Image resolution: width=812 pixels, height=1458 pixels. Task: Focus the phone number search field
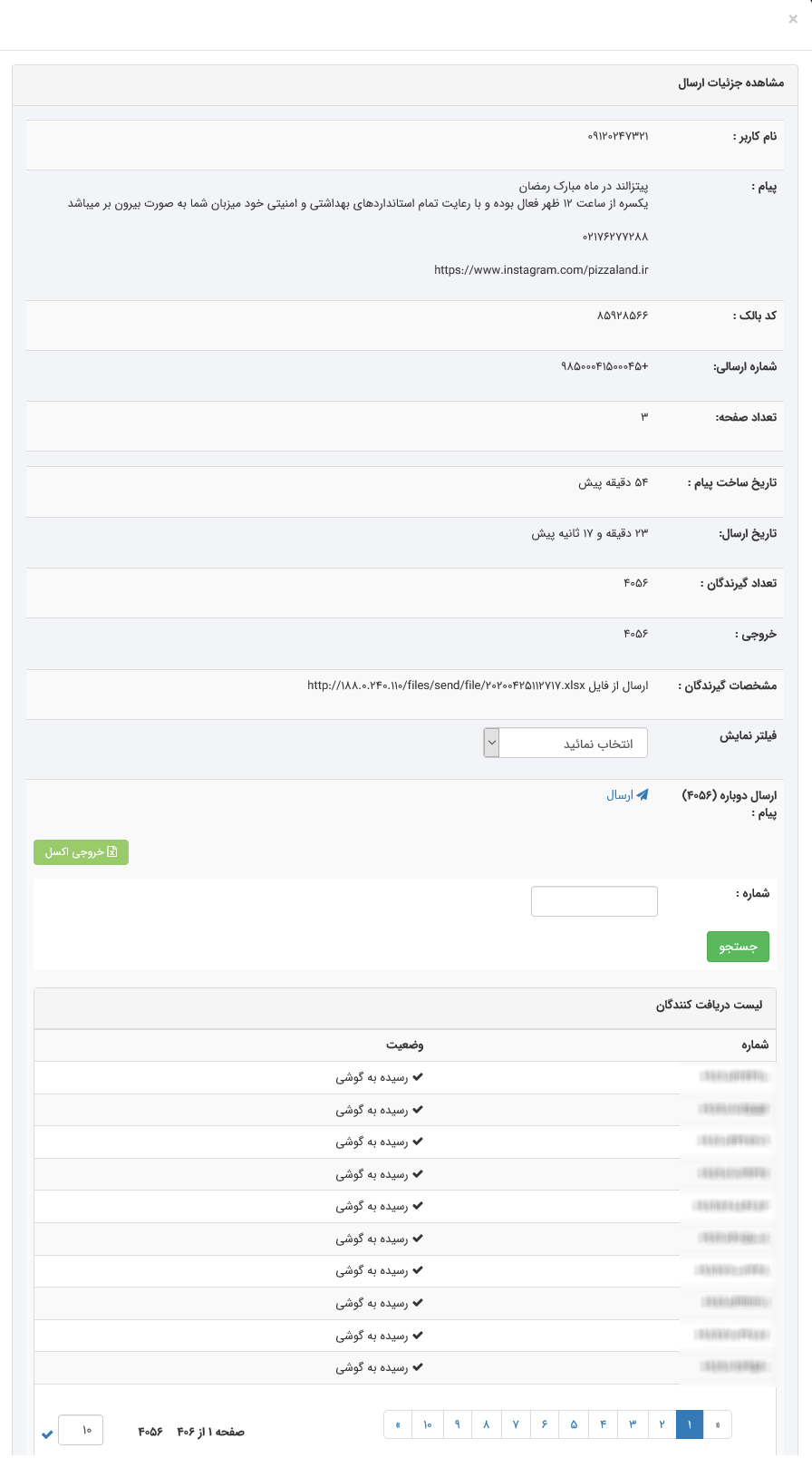pyautogui.click(x=594, y=901)
